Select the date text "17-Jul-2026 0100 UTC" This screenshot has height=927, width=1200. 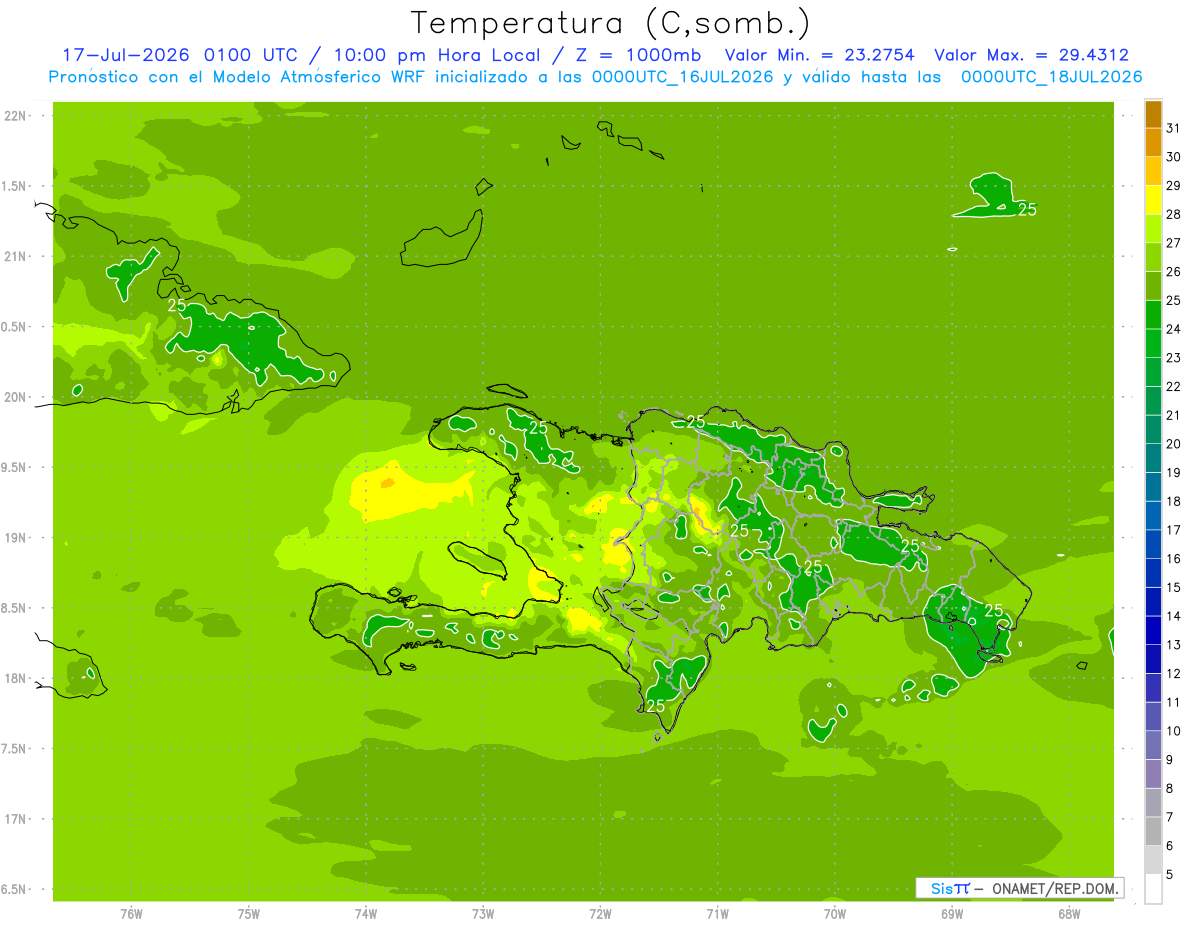(180, 55)
